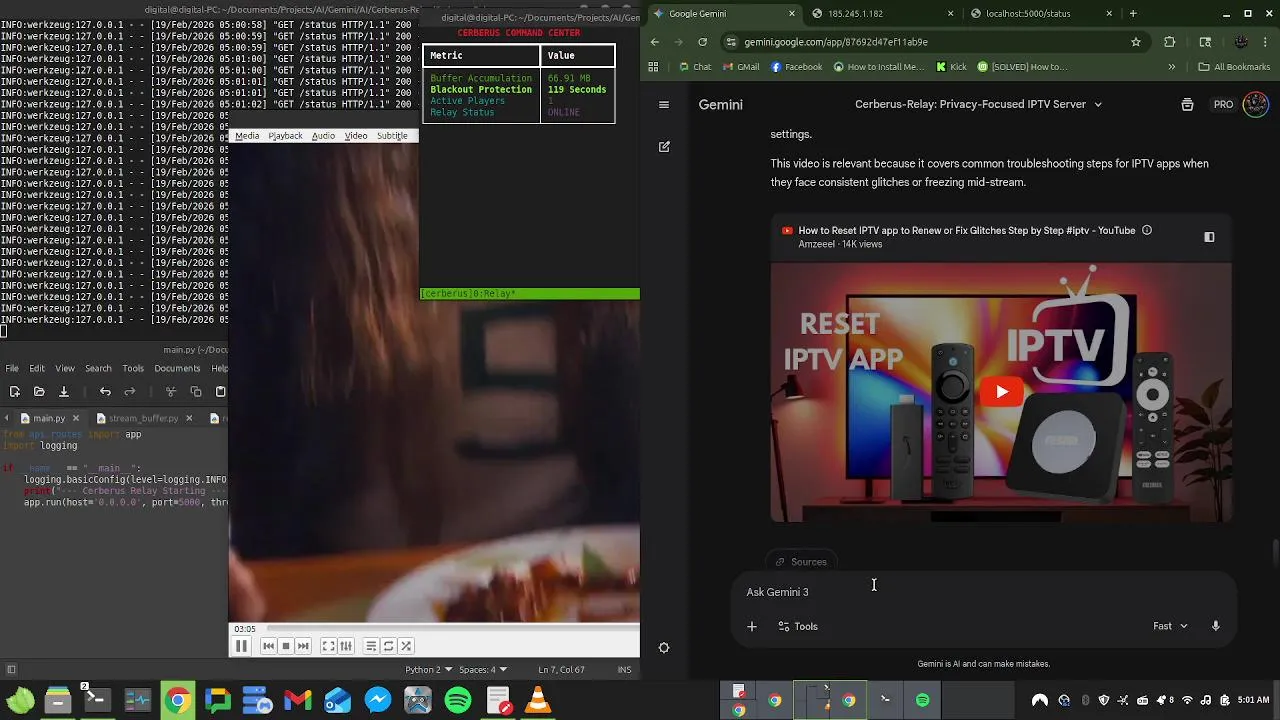1280x720 pixels.
Task: Switch to the localhost:5000/status browser tab
Action: click(1040, 14)
